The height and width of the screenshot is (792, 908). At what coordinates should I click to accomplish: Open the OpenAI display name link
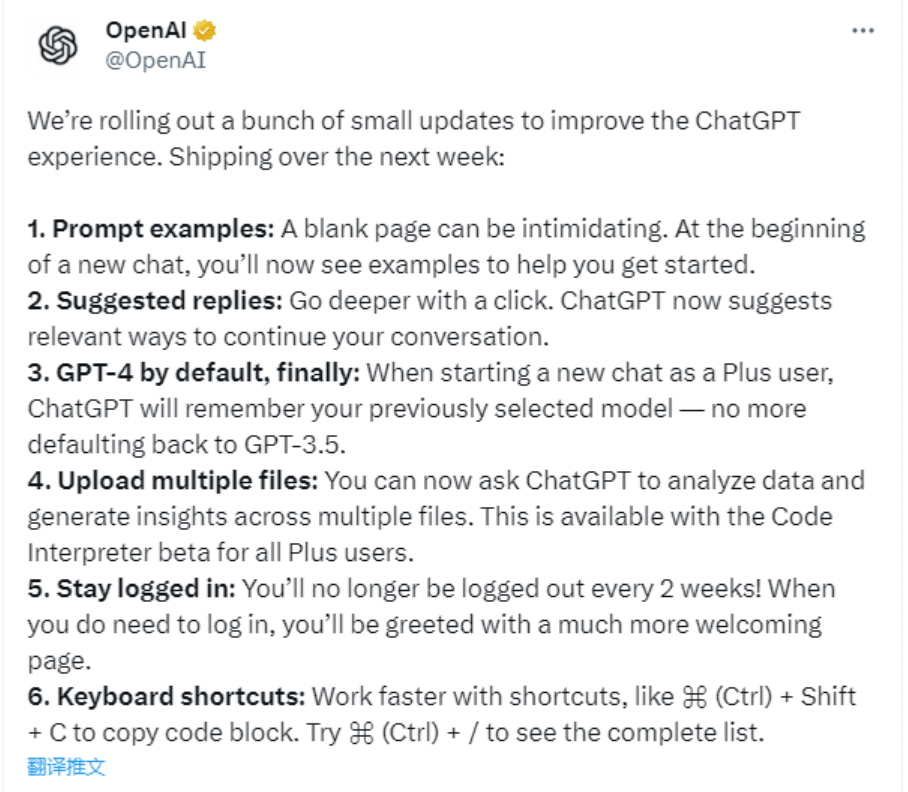click(x=149, y=30)
